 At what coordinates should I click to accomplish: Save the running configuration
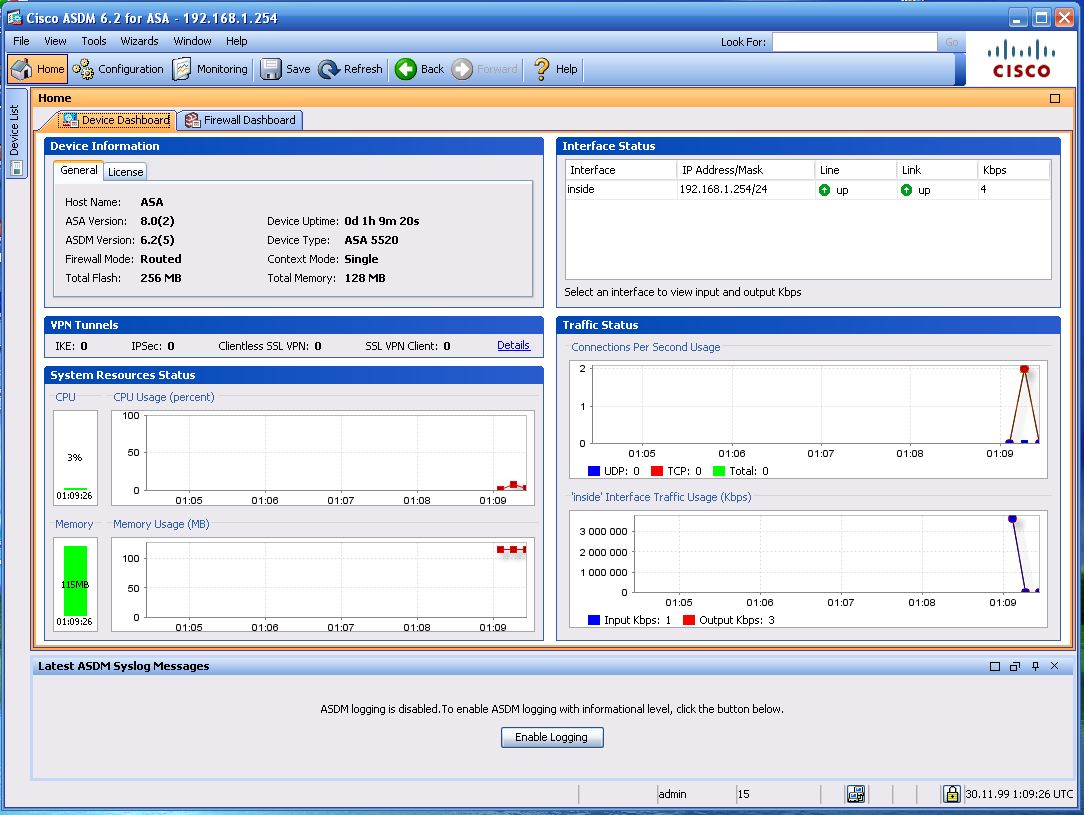click(x=286, y=69)
